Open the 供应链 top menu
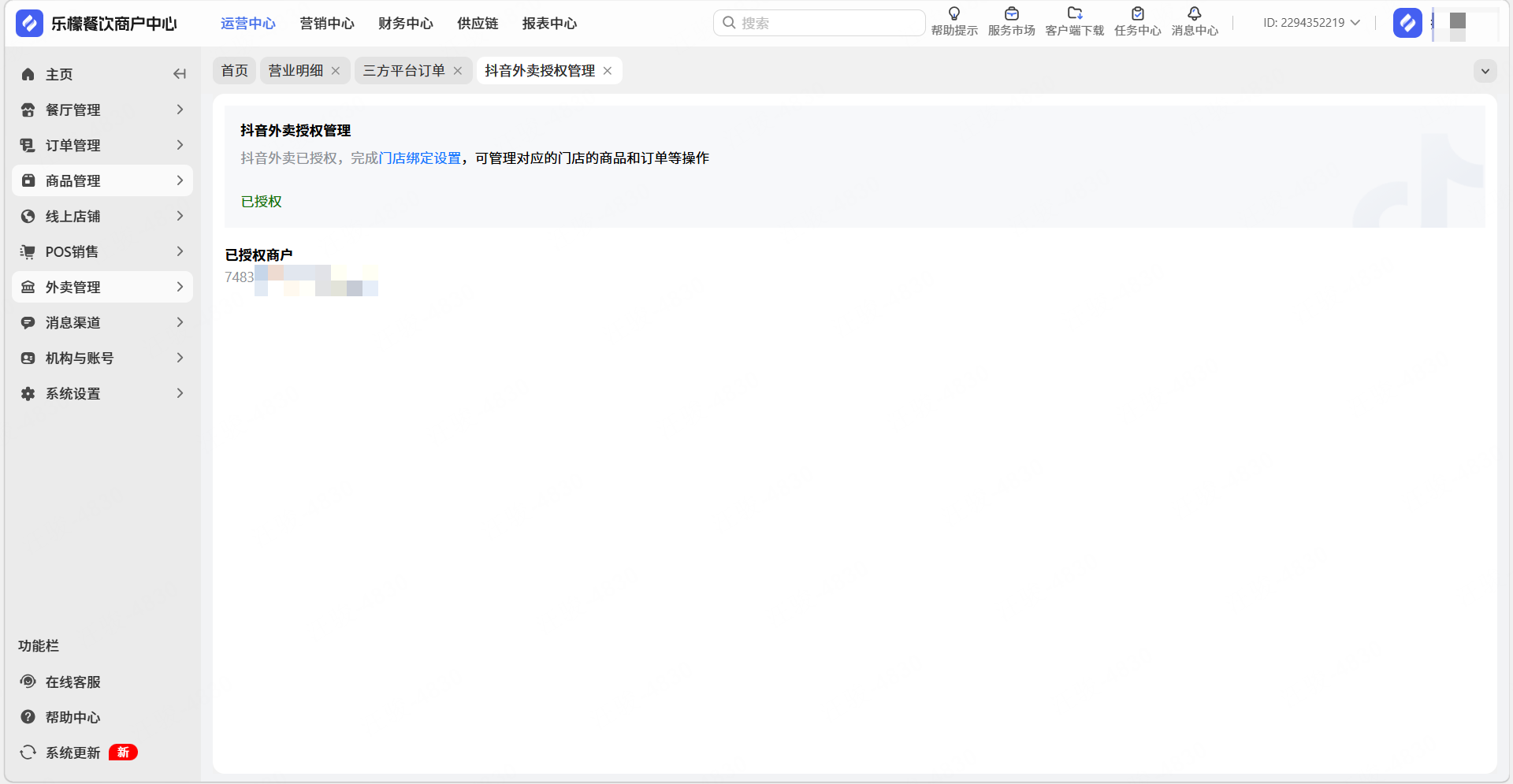 click(x=478, y=24)
